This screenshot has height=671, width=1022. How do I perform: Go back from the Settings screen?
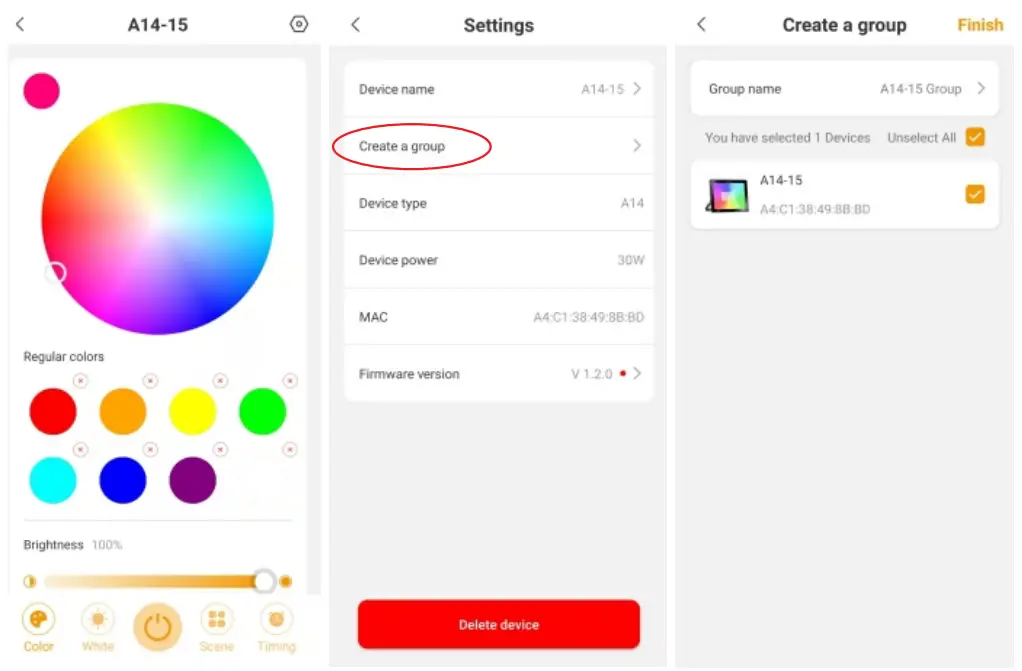coord(355,25)
